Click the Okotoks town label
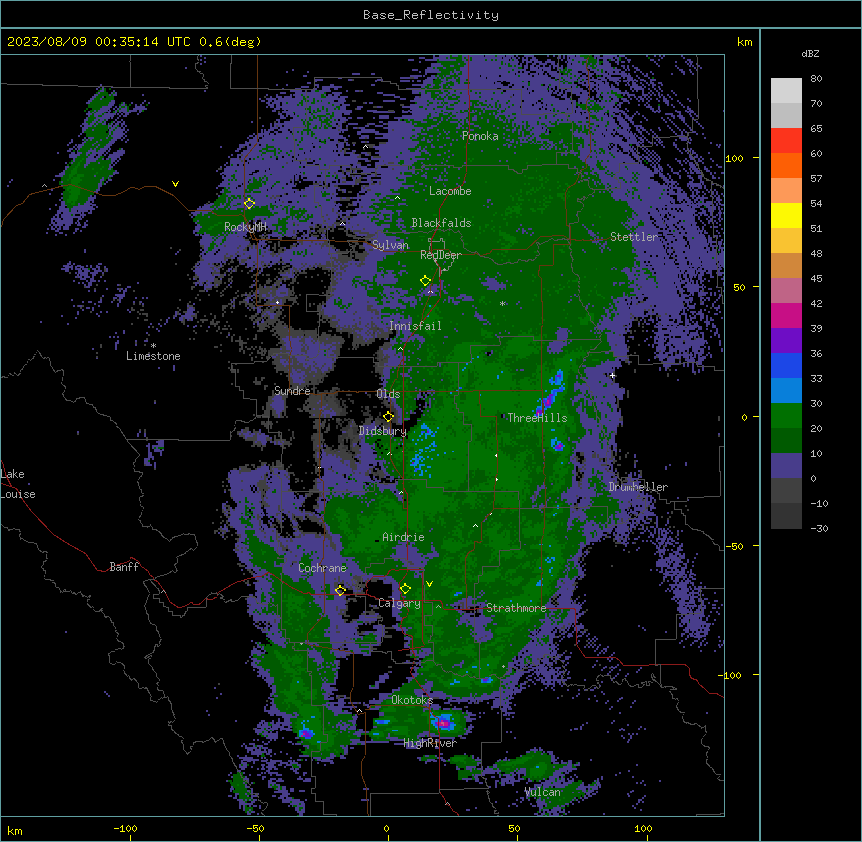The image size is (862, 842). (412, 700)
